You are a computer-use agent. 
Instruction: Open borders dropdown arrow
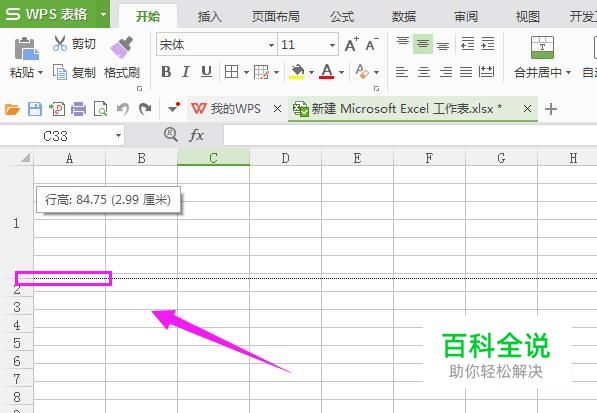[246, 72]
